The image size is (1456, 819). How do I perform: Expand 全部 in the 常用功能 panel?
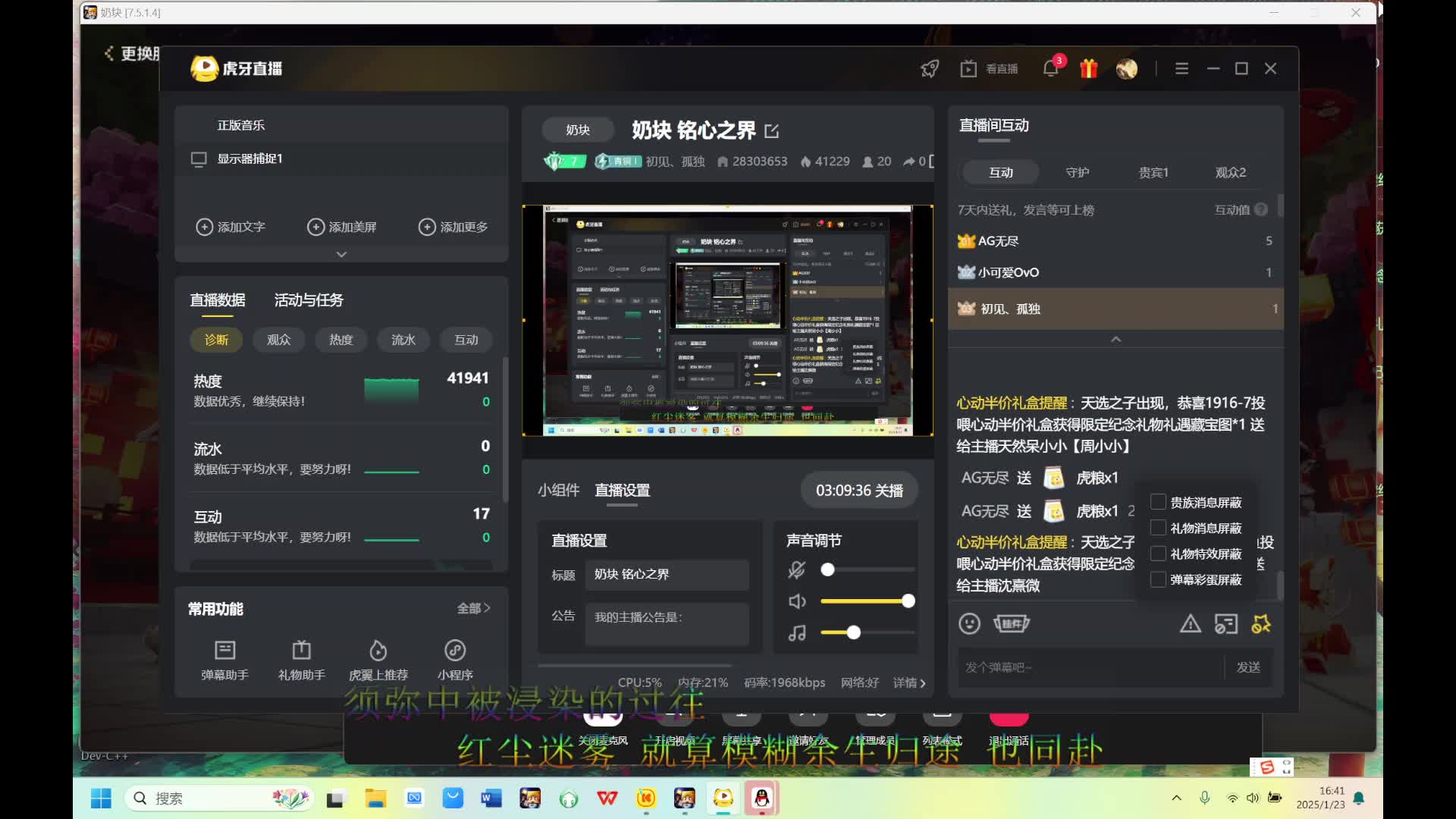click(x=472, y=607)
